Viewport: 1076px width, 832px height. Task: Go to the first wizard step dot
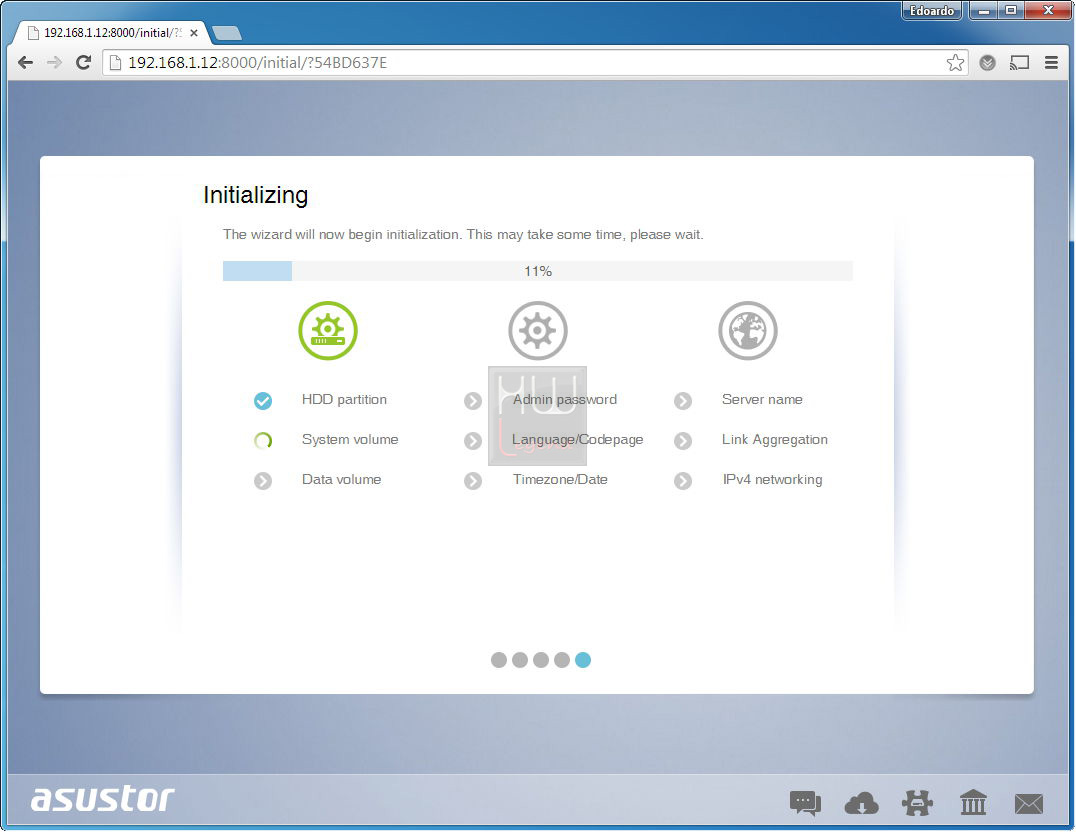[x=499, y=660]
